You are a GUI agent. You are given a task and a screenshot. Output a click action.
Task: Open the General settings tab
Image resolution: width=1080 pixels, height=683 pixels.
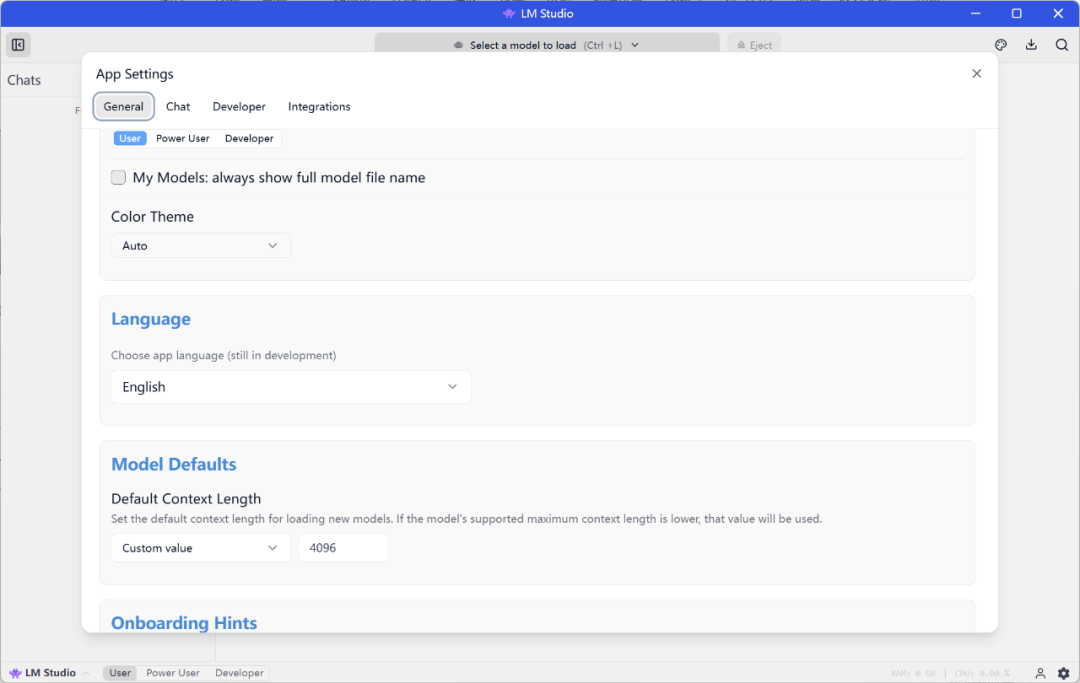click(x=123, y=107)
